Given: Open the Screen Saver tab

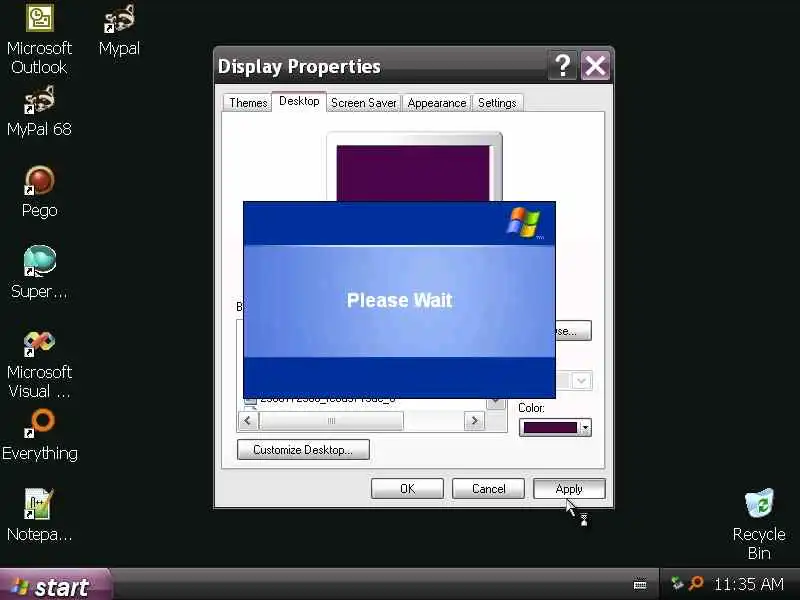Looking at the screenshot, I should 363,103.
